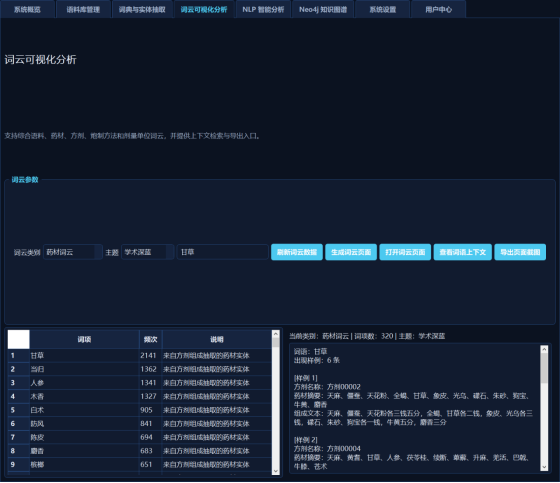This screenshot has height=483, width=560.
Task: Open the NLP 智能分析 tab
Action: click(x=263, y=9)
